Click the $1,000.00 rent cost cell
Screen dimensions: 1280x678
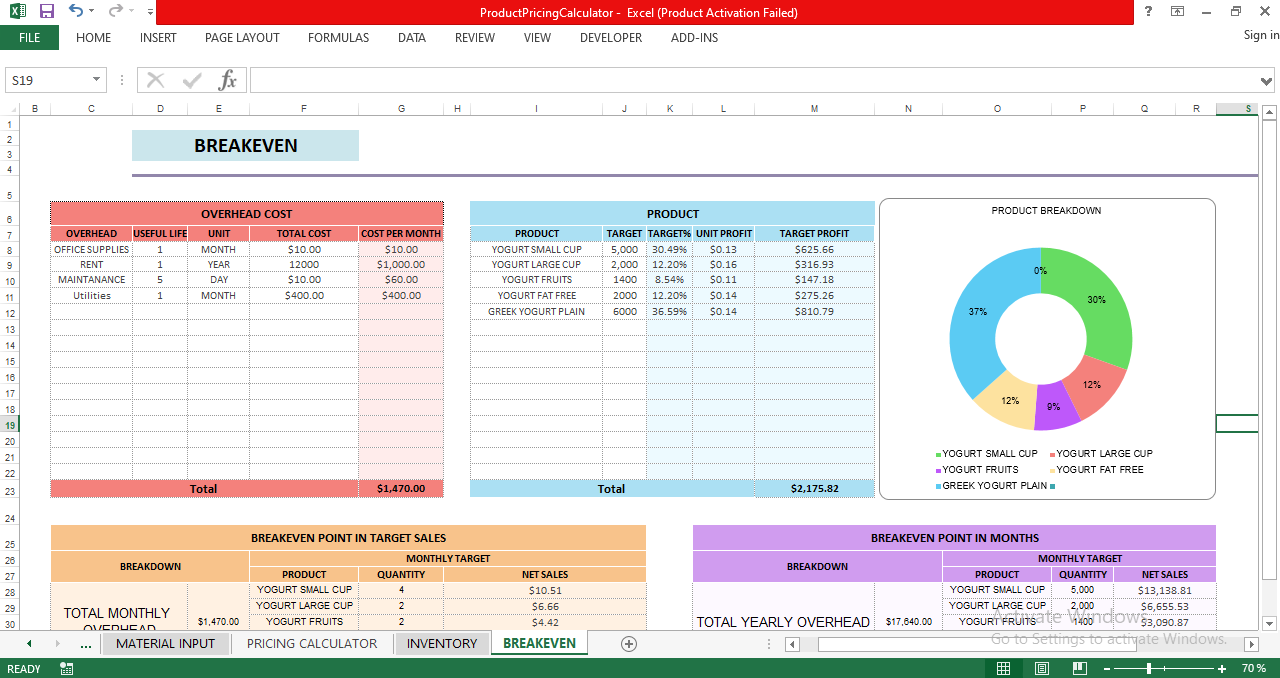(401, 265)
